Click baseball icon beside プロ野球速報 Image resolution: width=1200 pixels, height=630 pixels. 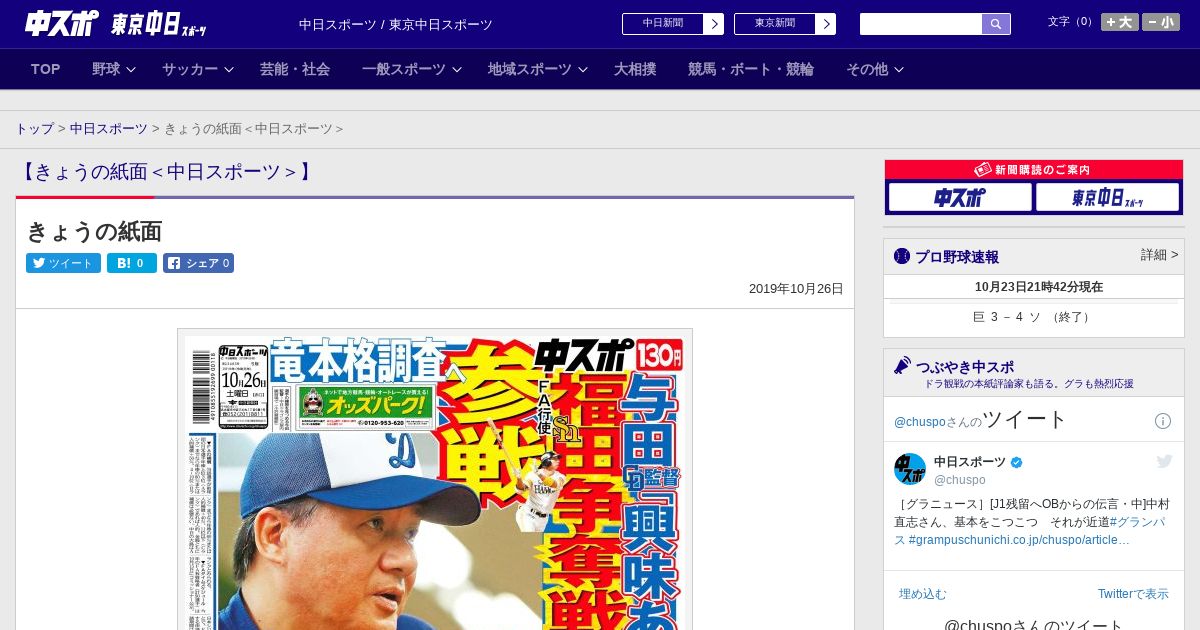pos(902,256)
